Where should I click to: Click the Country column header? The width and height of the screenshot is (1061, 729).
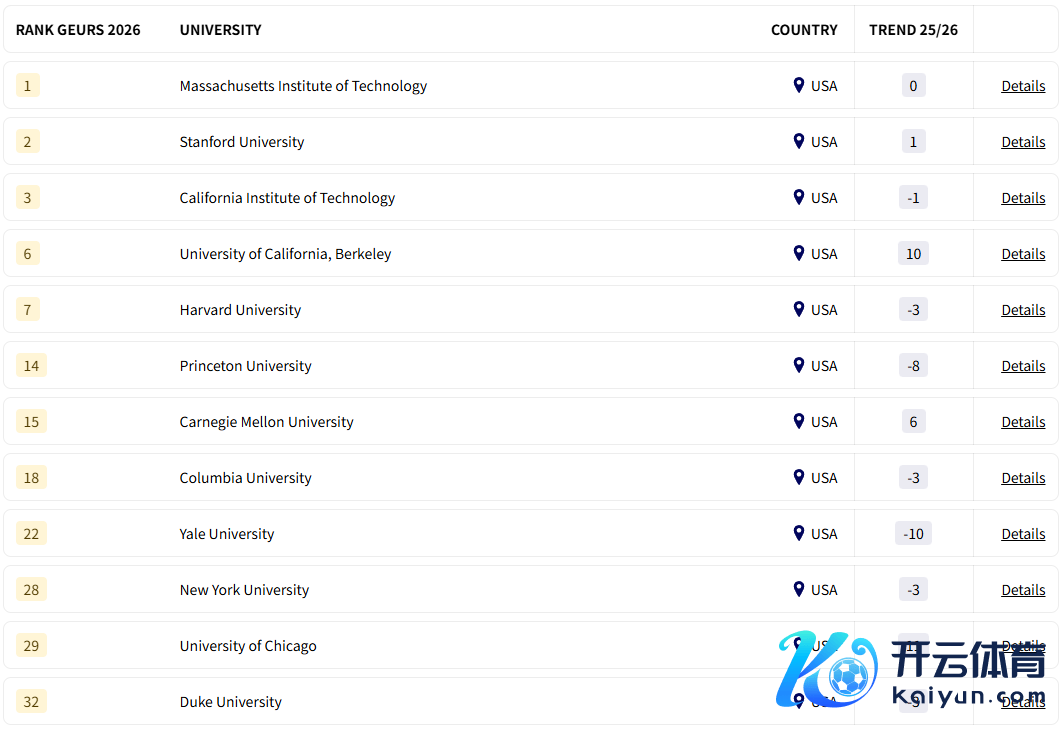click(x=804, y=30)
